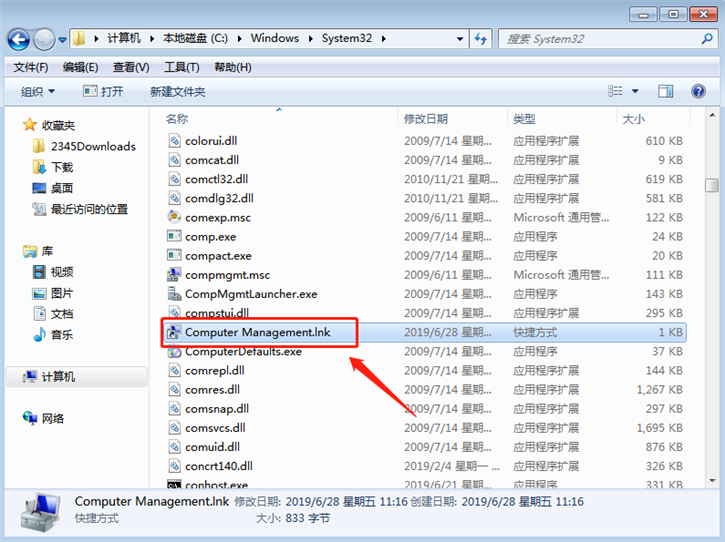This screenshot has width=725, height=542.
Task: Open the address bar history dropdown
Action: (460, 39)
